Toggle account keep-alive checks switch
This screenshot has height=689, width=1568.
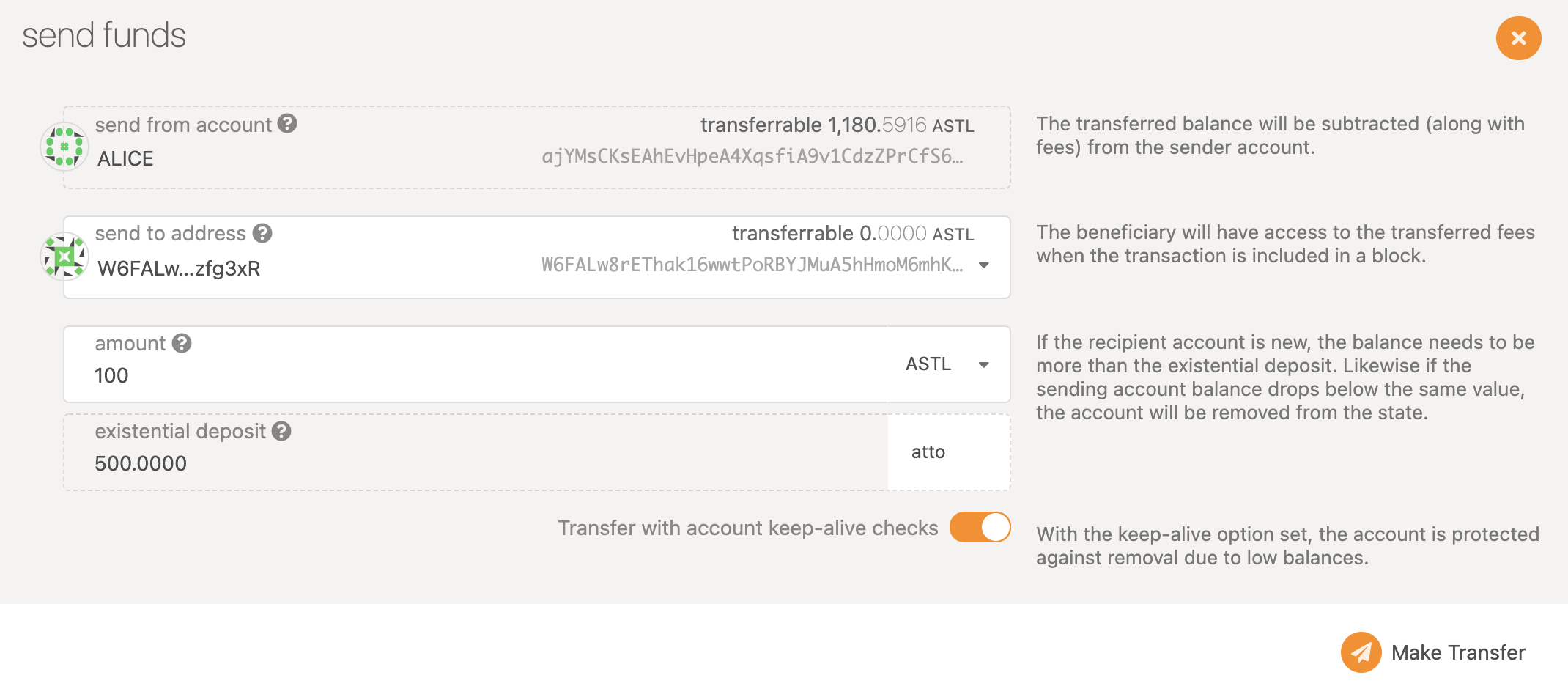coord(980,527)
